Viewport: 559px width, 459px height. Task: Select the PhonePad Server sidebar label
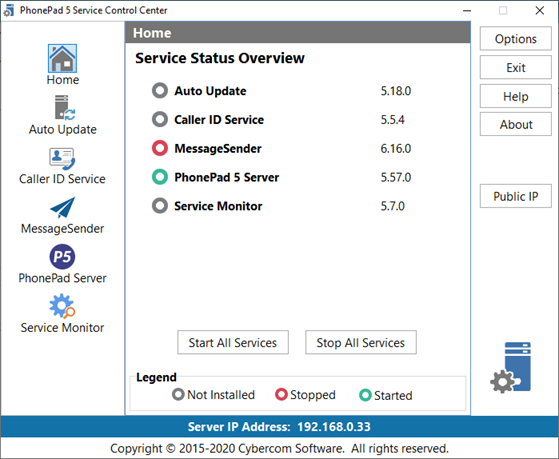62,278
